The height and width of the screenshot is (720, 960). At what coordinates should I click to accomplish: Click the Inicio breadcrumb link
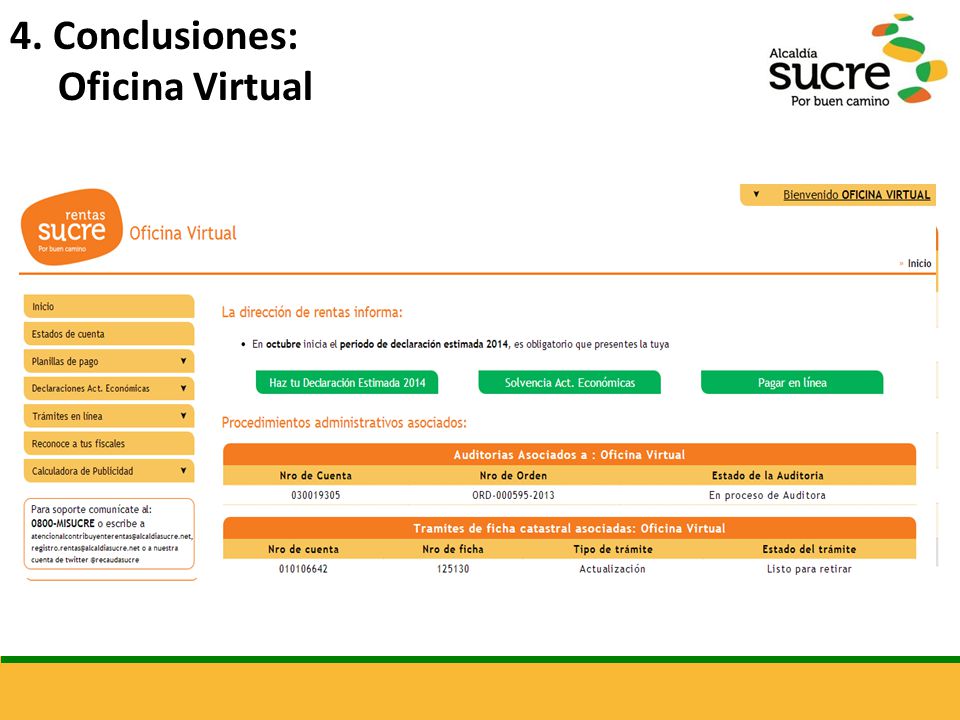919,263
